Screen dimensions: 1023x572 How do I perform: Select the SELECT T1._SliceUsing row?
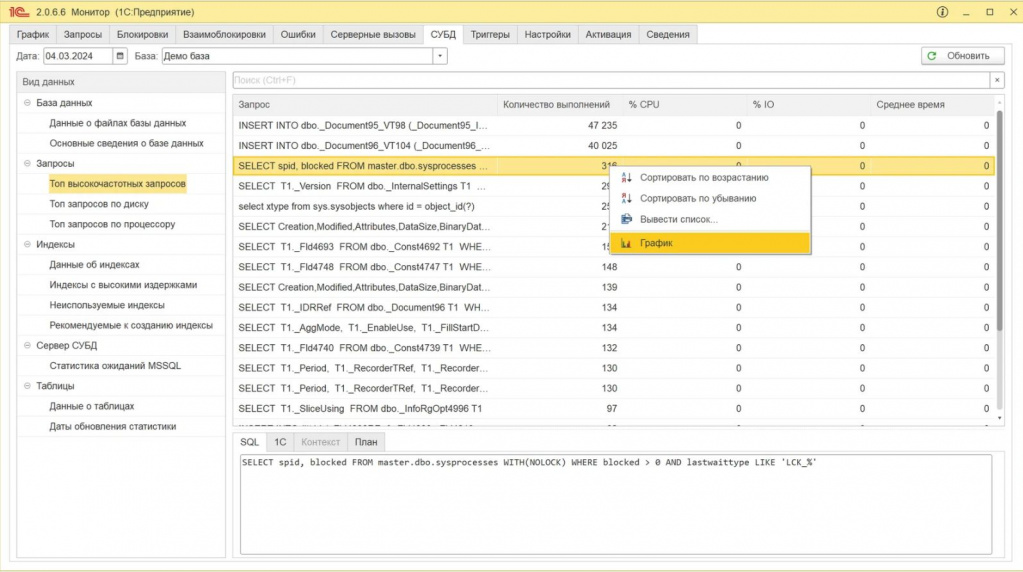613,408
